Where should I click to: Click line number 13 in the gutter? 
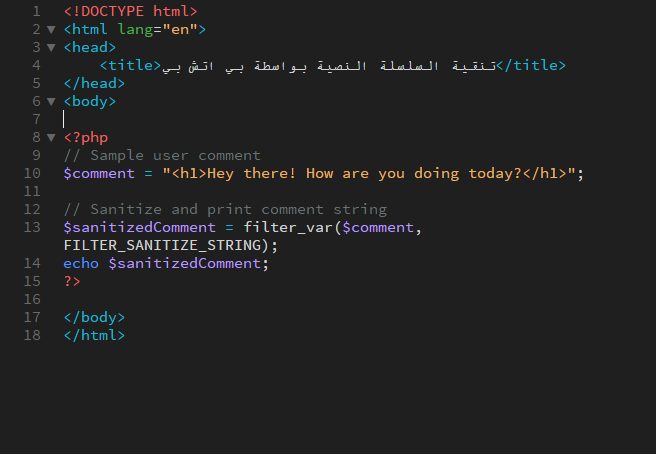[32, 227]
